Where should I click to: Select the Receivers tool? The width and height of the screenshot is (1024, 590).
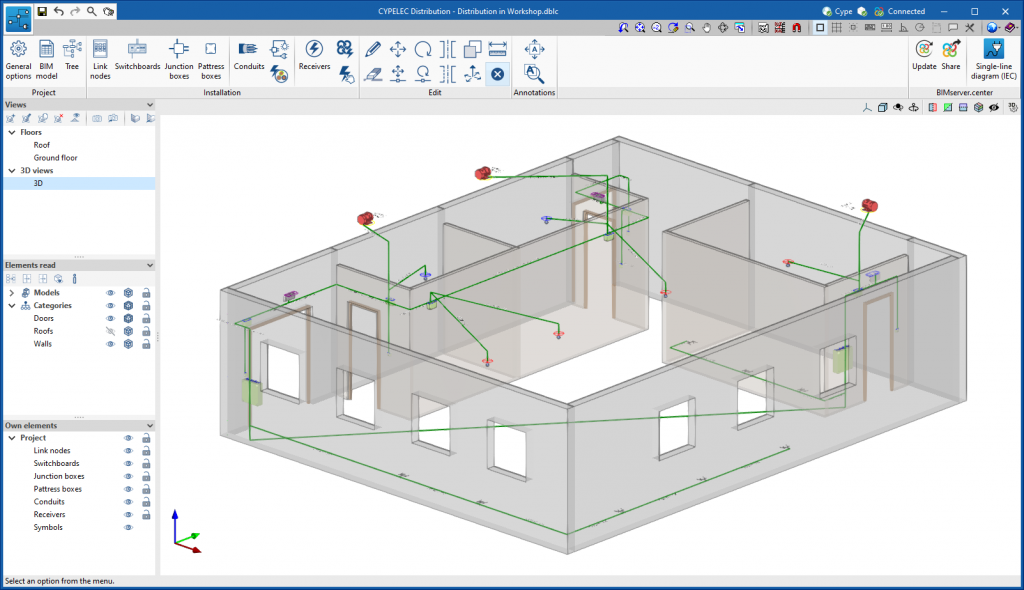click(314, 55)
